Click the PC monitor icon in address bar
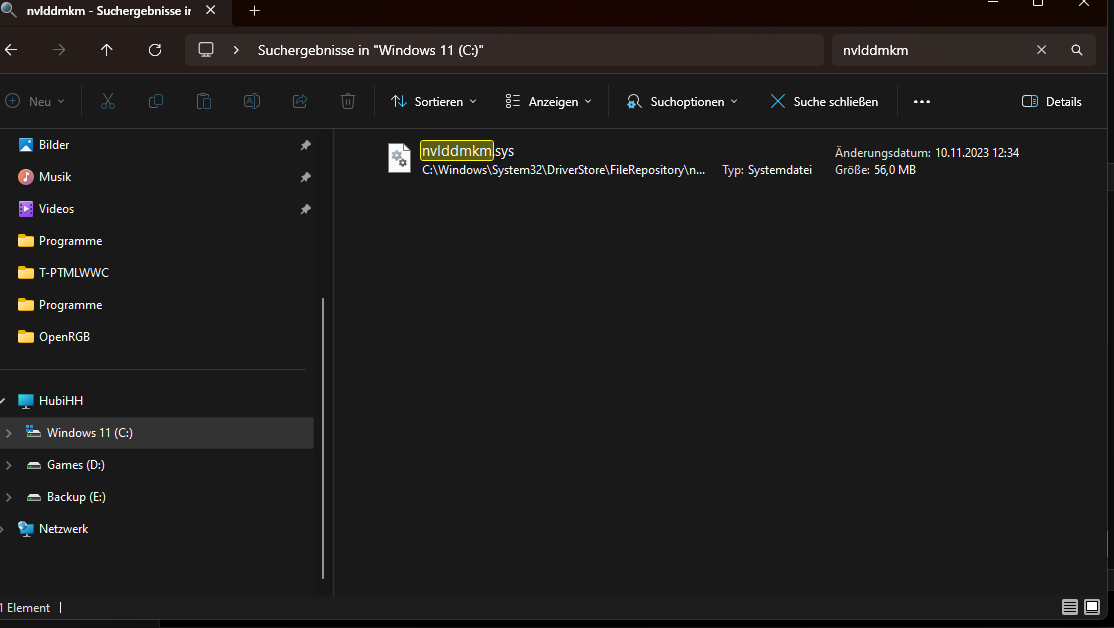Screen dimensions: 1114x628 pyautogui.click(x=206, y=50)
